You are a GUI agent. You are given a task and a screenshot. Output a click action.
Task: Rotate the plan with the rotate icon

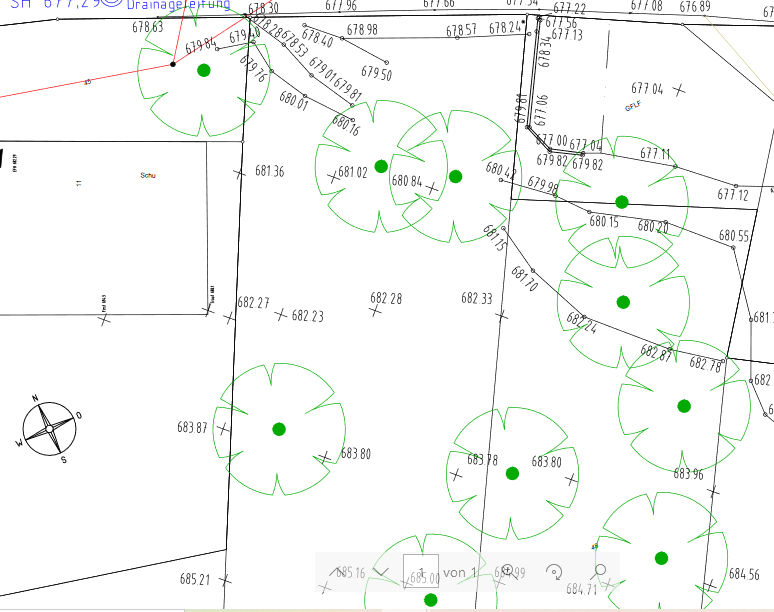click(554, 571)
